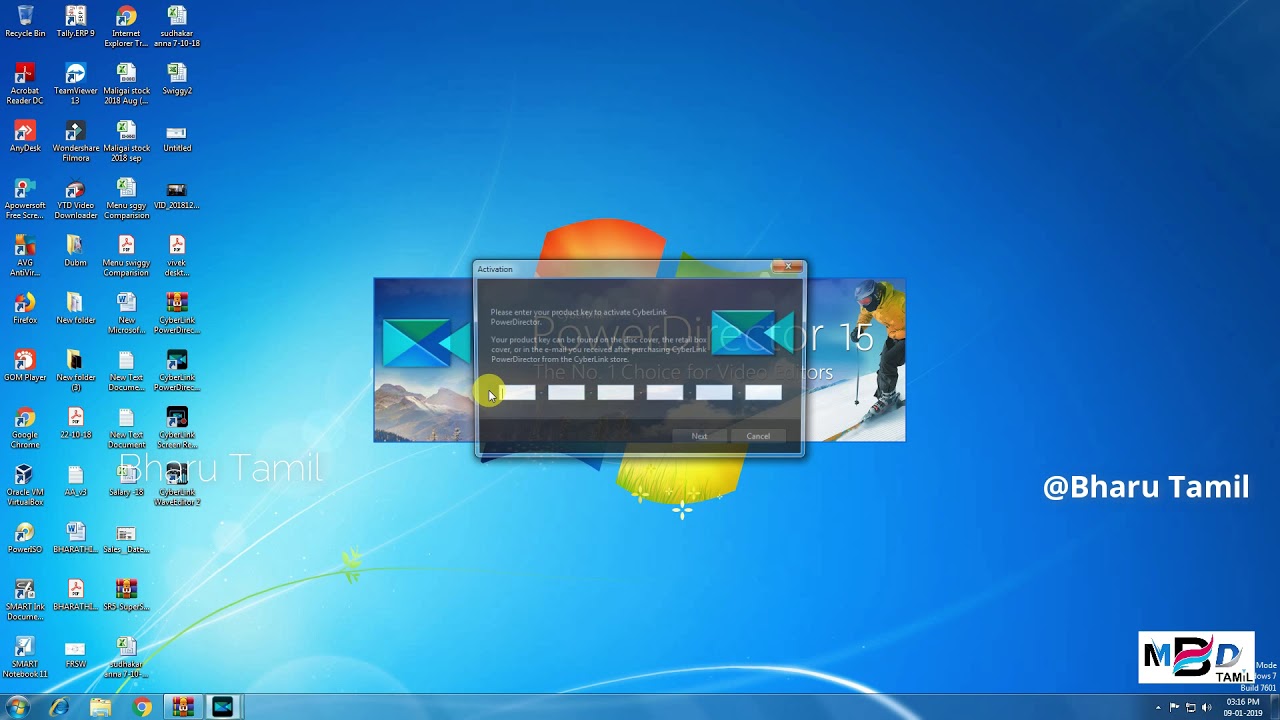Open the Windows Start menu
The height and width of the screenshot is (720, 1280).
coord(17,707)
